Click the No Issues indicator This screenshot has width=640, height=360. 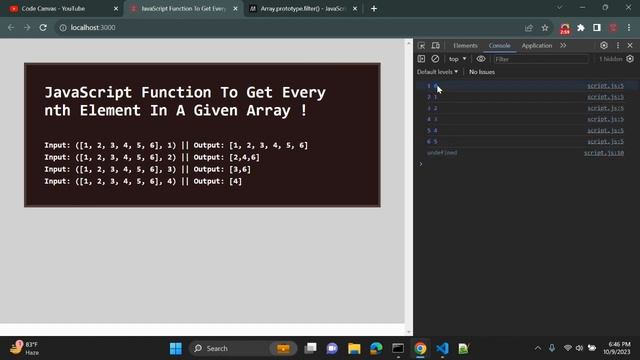(x=482, y=72)
